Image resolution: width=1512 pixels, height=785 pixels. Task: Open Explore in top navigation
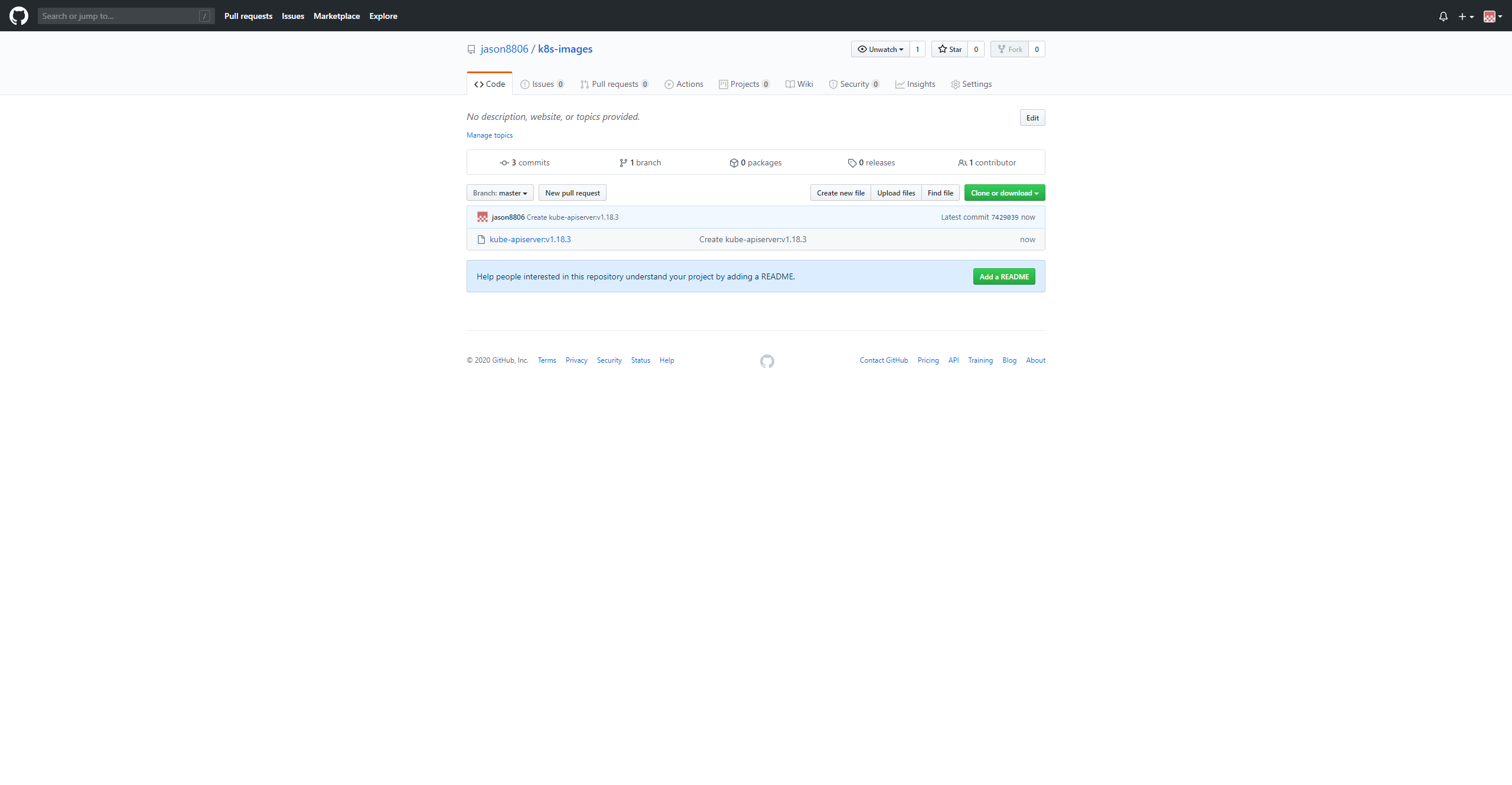click(383, 16)
